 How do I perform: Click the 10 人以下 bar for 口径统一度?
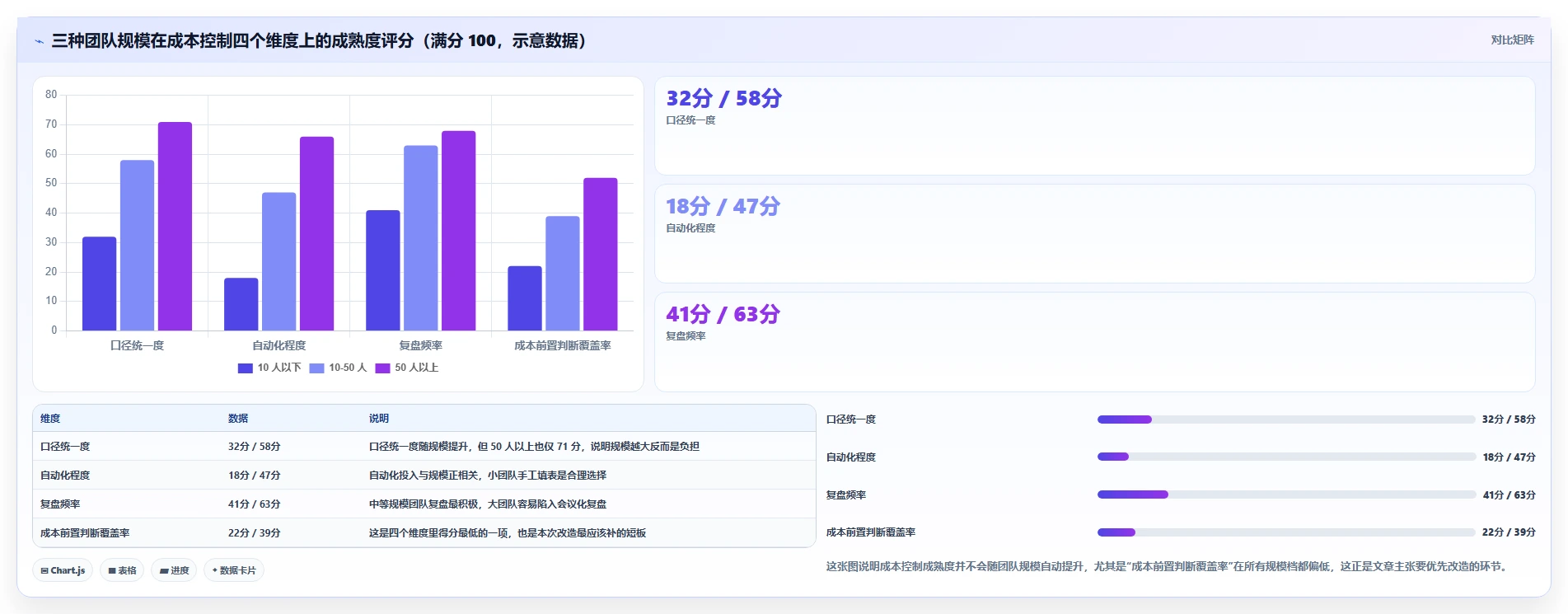99,284
